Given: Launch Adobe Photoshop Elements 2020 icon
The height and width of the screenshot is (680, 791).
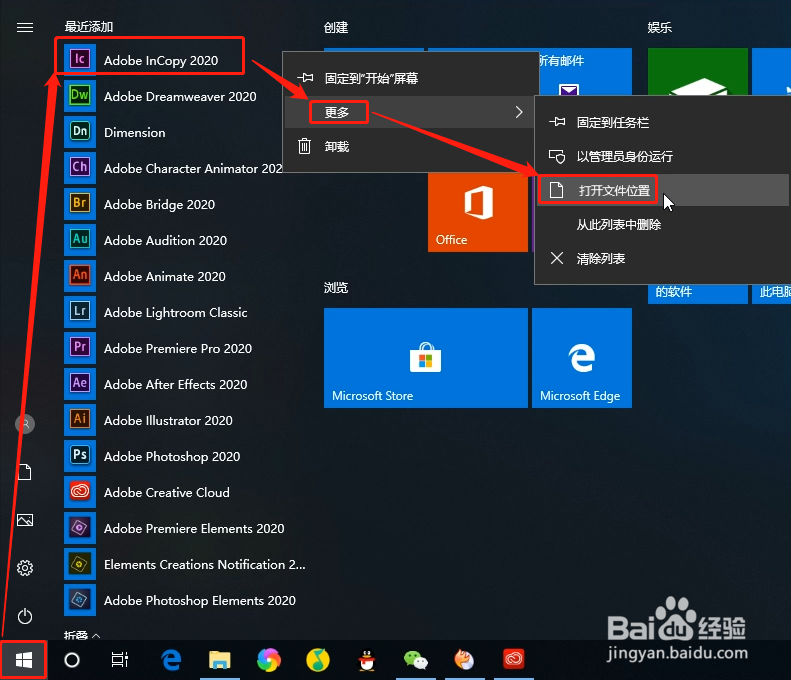Looking at the screenshot, I should [x=80, y=600].
